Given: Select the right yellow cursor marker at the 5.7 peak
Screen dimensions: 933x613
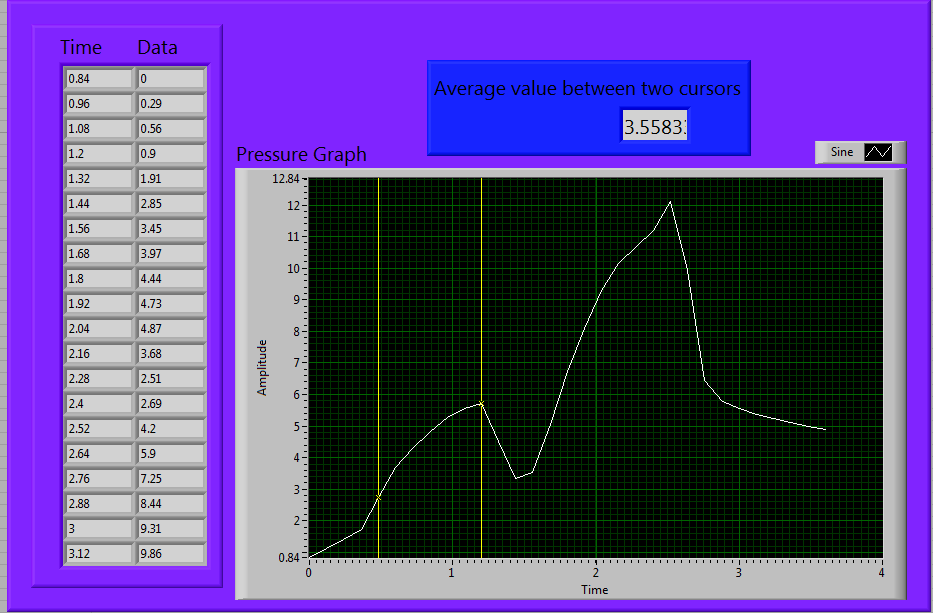Looking at the screenshot, I should 481,404.
